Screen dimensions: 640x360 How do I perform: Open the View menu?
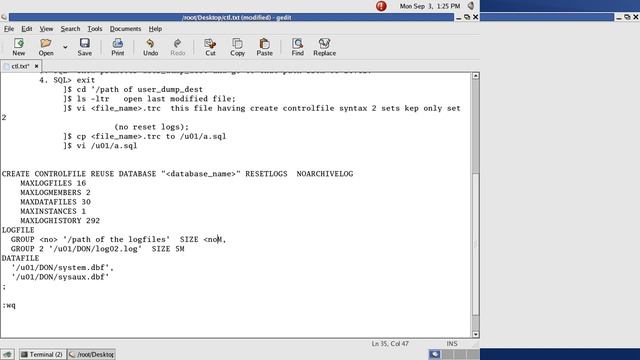[46, 29]
